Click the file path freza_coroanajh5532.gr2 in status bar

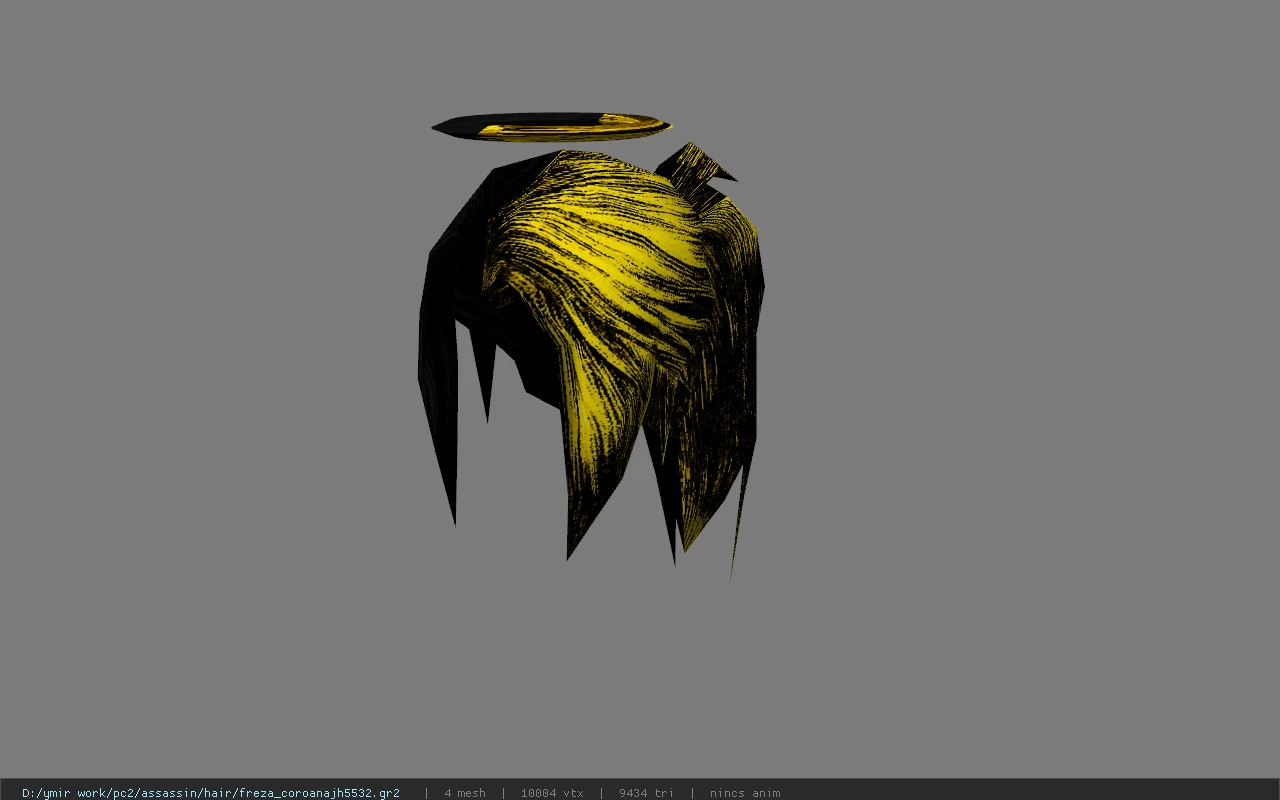(x=211, y=793)
